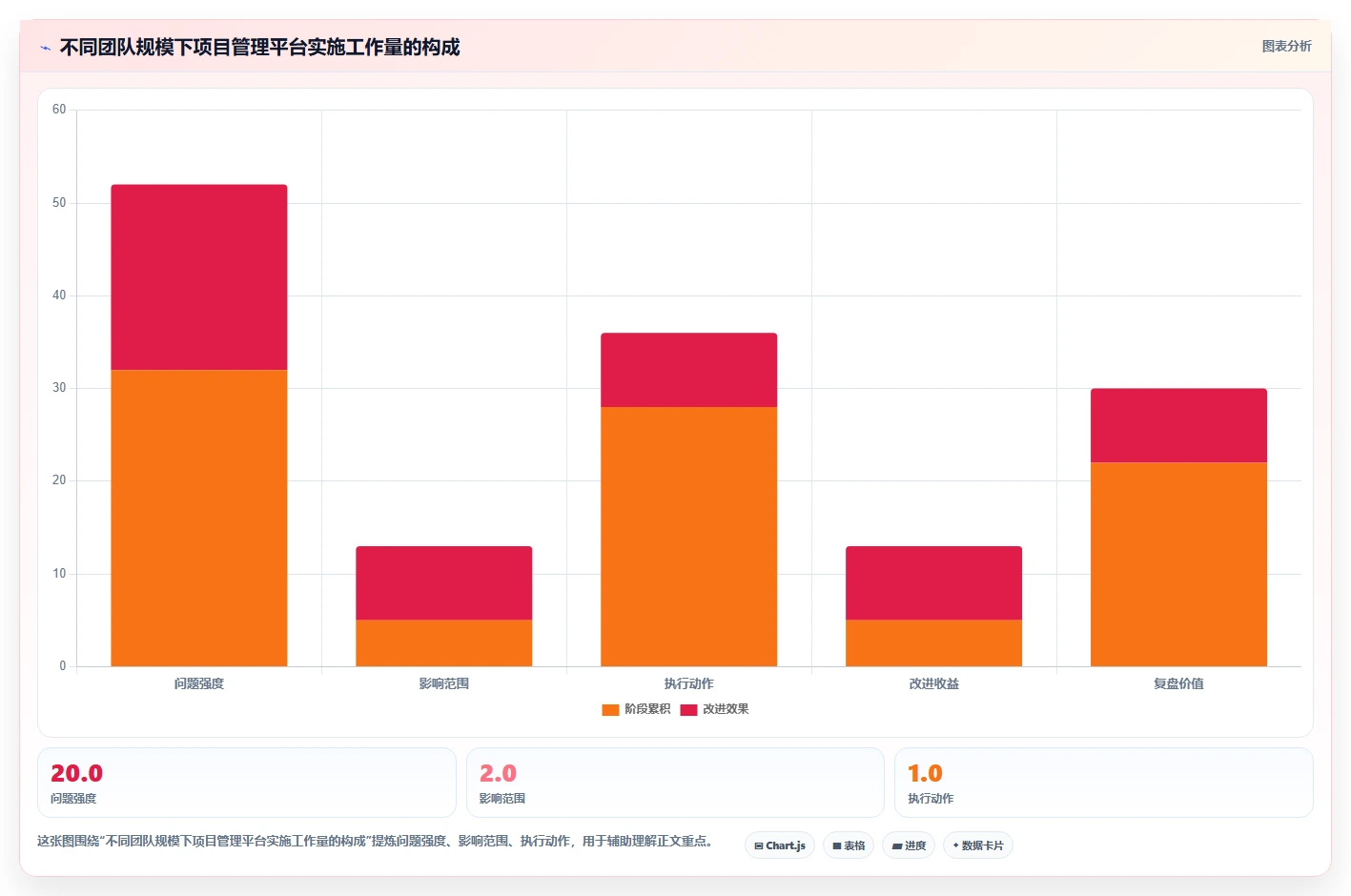Click the 20 y-axis tick label
Image resolution: width=1351 pixels, height=896 pixels.
(x=59, y=480)
